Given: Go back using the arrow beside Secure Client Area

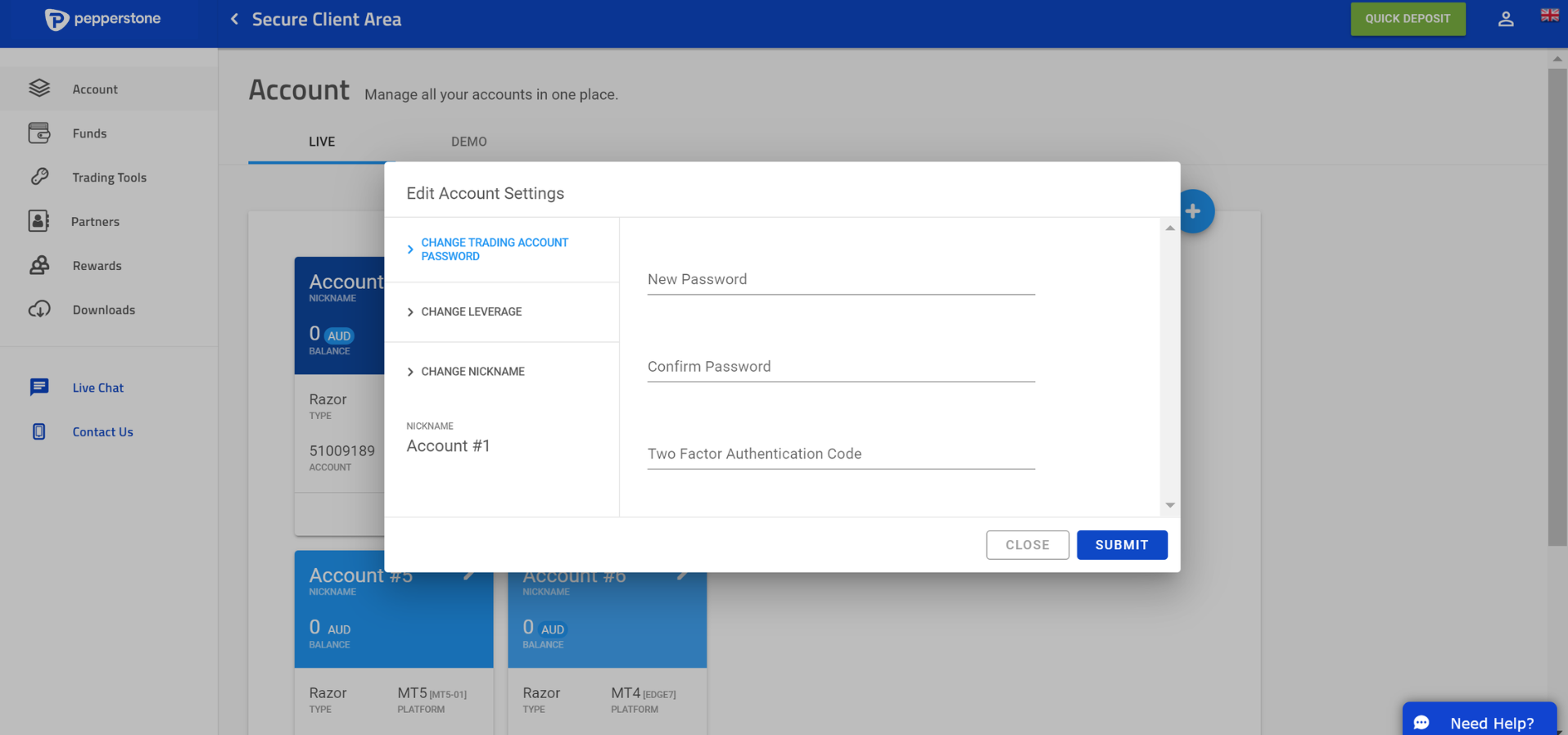Looking at the screenshot, I should [234, 19].
